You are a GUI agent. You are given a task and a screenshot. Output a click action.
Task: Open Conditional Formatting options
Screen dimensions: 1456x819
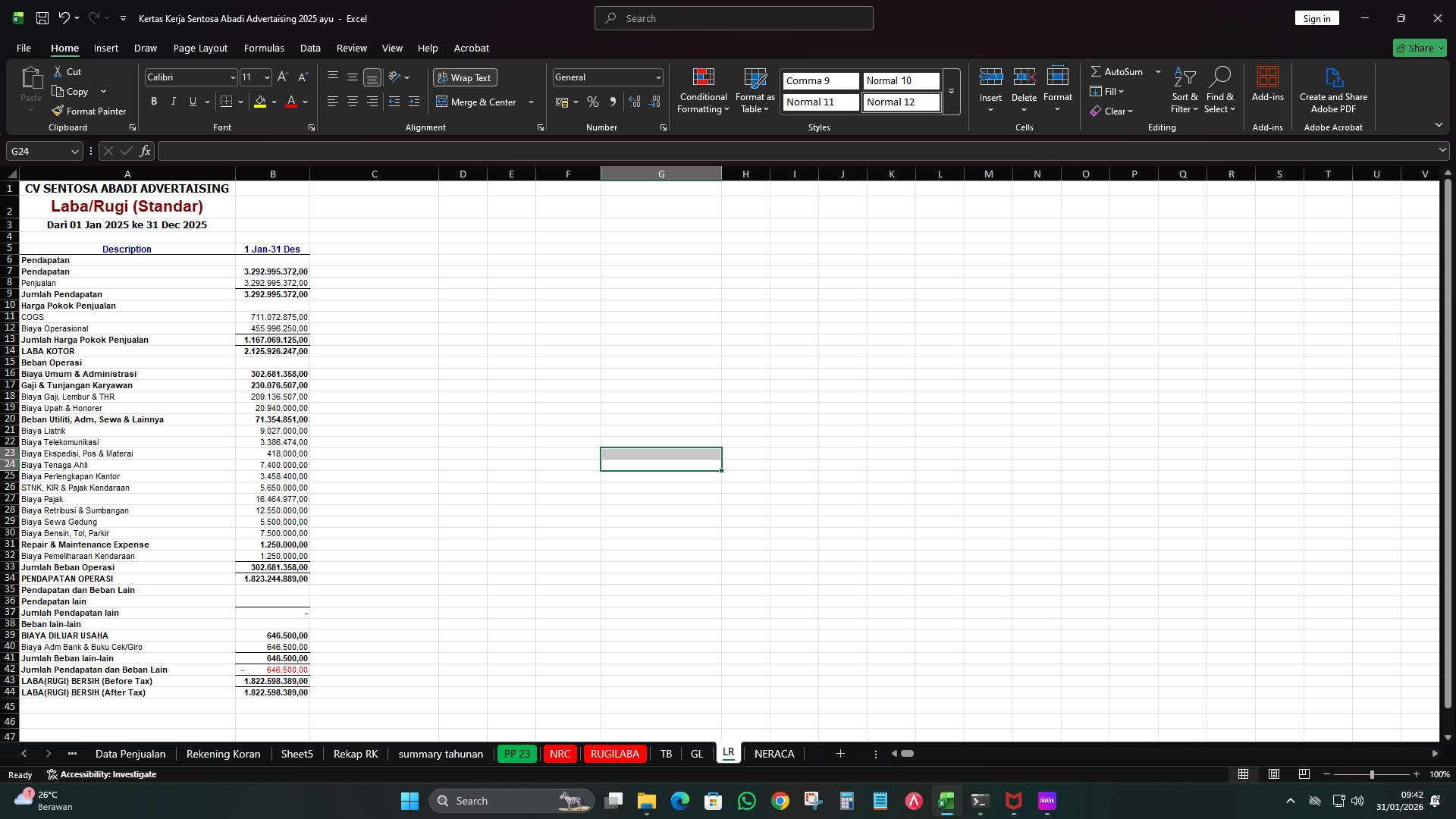point(703,91)
